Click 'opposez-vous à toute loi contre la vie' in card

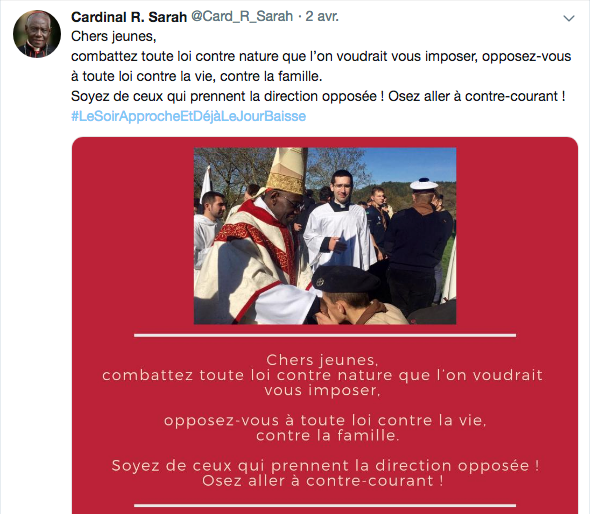click(x=325, y=420)
